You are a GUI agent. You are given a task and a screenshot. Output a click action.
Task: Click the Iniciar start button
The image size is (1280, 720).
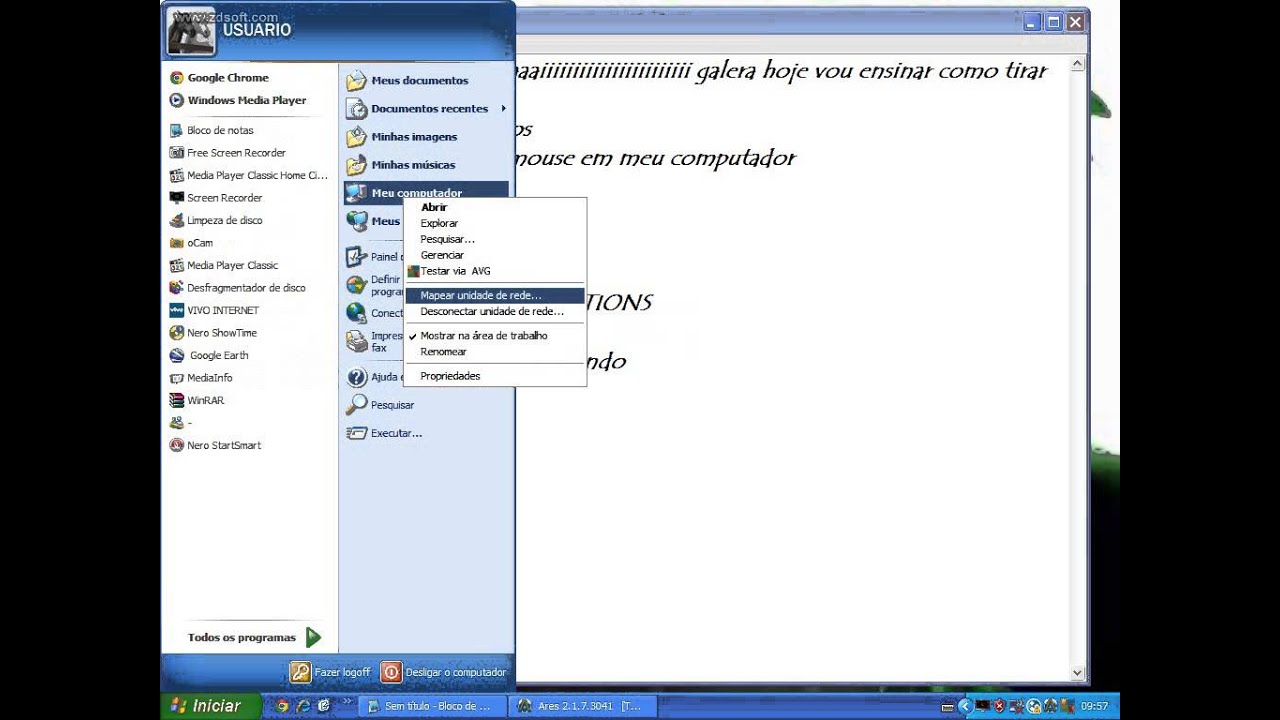[210, 706]
